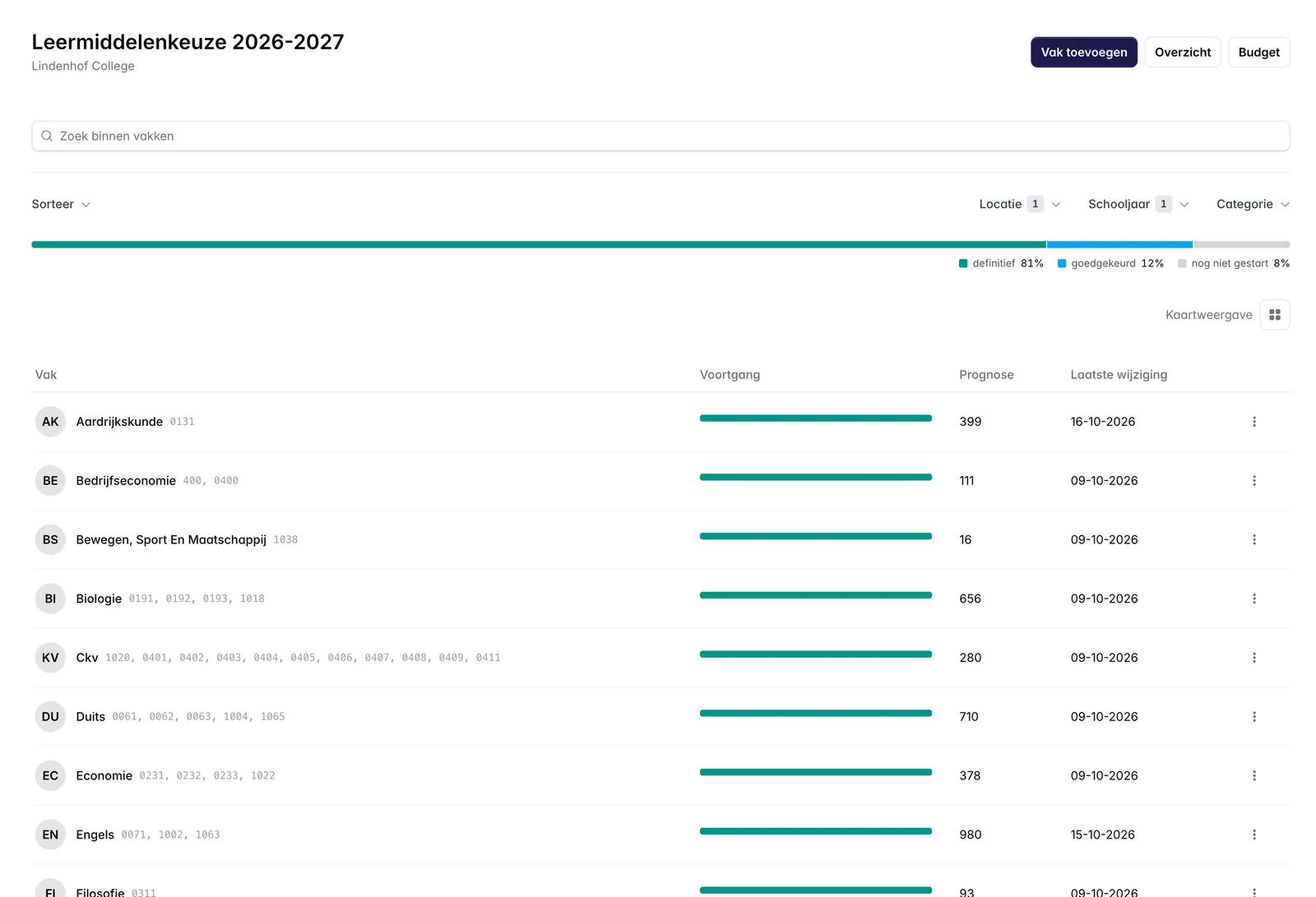Switch to card view with grid icon
Image resolution: width=1316 pixels, height=897 pixels.
click(x=1274, y=315)
